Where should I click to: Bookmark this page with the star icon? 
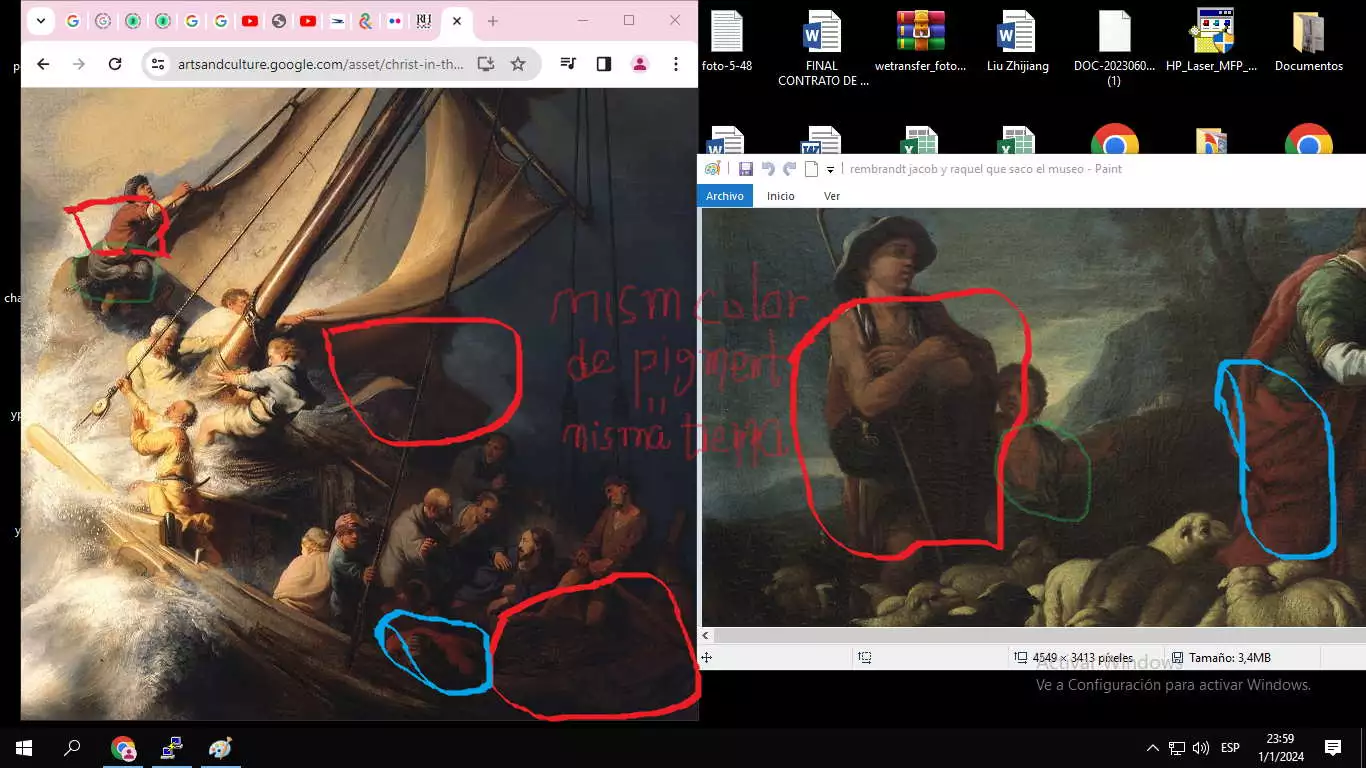point(518,64)
